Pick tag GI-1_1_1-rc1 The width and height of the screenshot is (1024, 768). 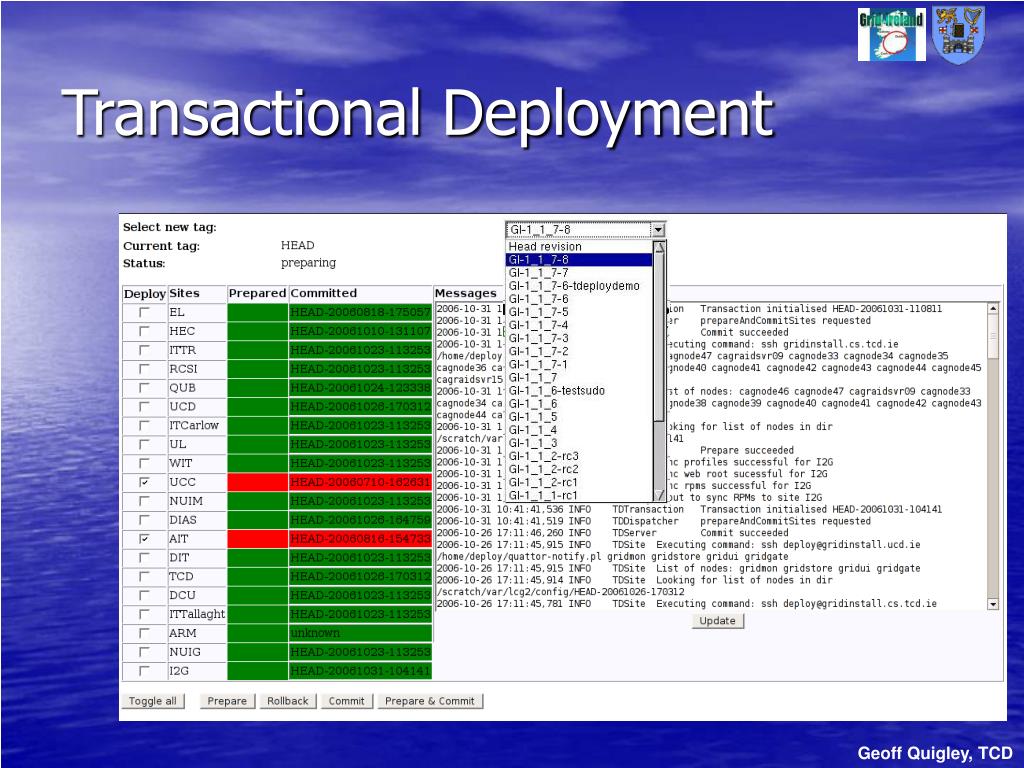(579, 495)
